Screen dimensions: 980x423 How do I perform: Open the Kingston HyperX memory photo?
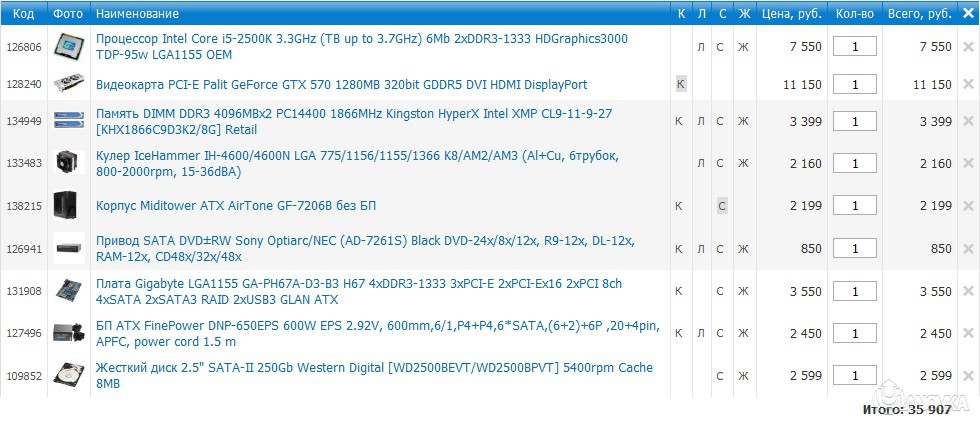pos(68,121)
